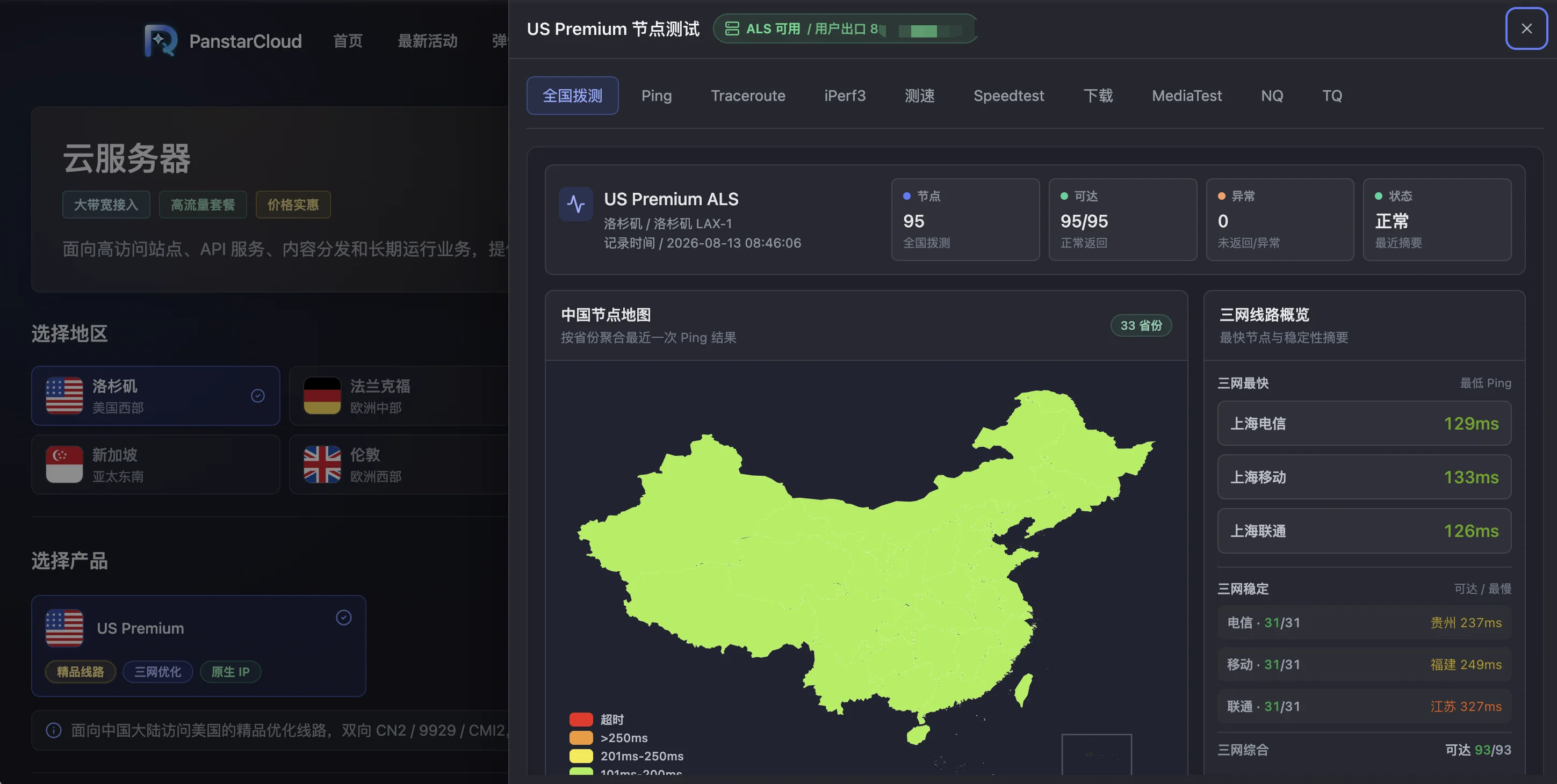Click the 联通 31/31 stability row
The image size is (1557, 784).
[1364, 706]
